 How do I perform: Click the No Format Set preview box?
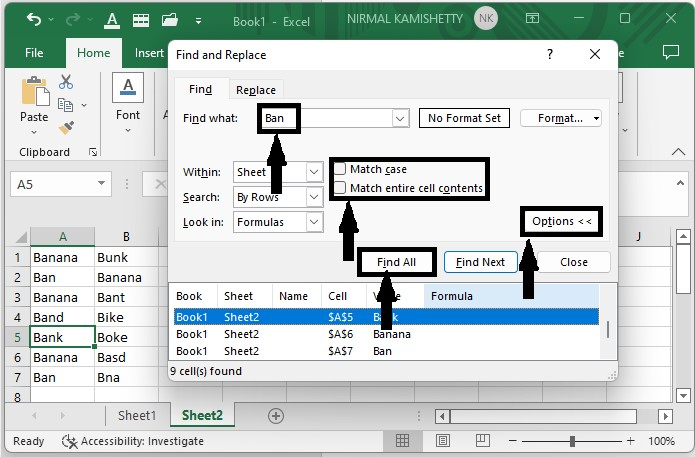tap(464, 118)
